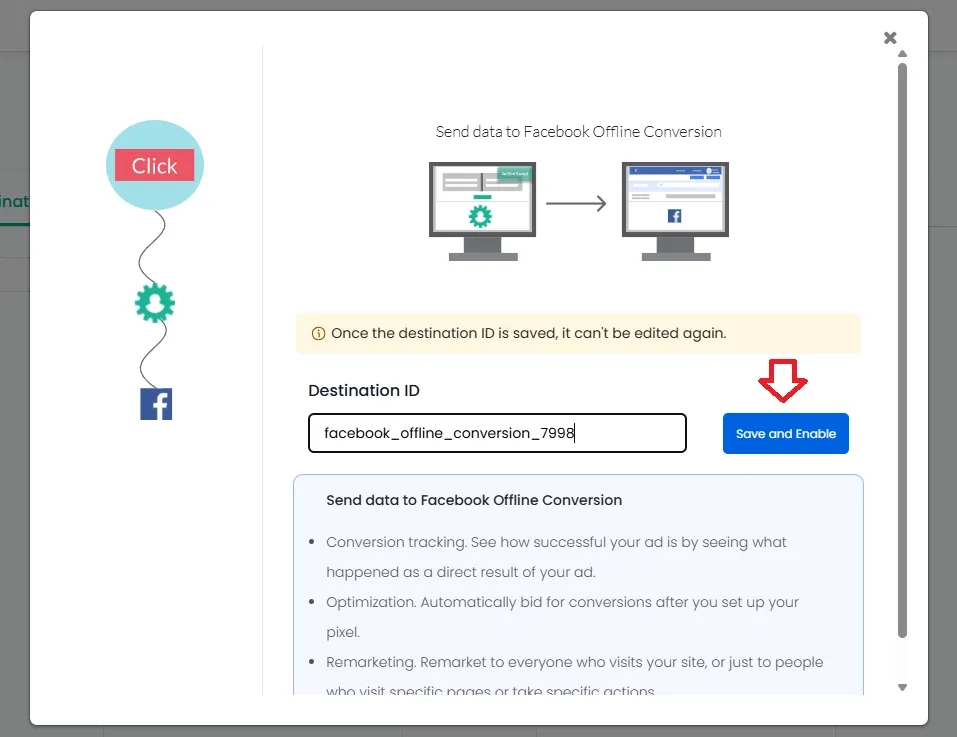This screenshot has width=957, height=737.
Task: Click the Facebook monitor illustration
Action: 675,211
